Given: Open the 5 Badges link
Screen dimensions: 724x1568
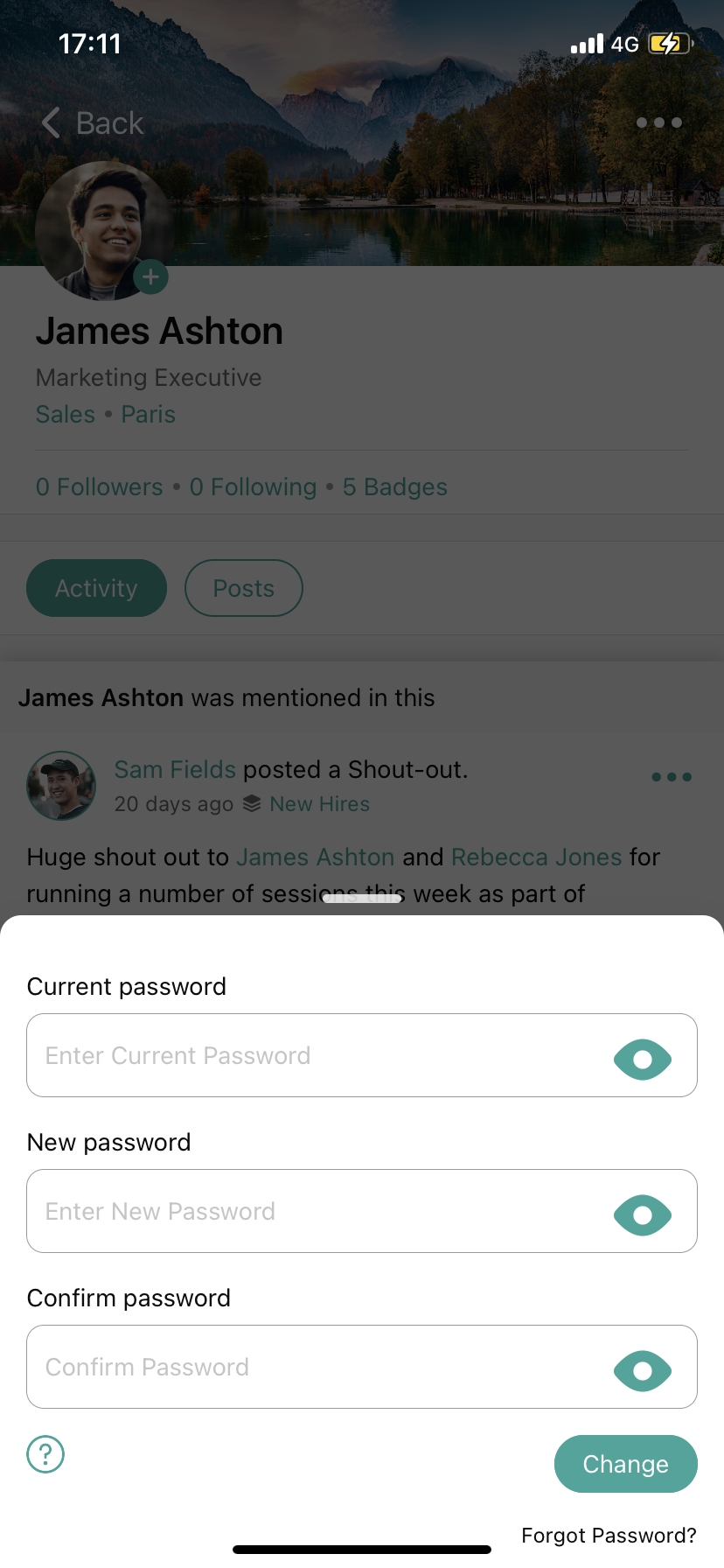Looking at the screenshot, I should pyautogui.click(x=395, y=486).
